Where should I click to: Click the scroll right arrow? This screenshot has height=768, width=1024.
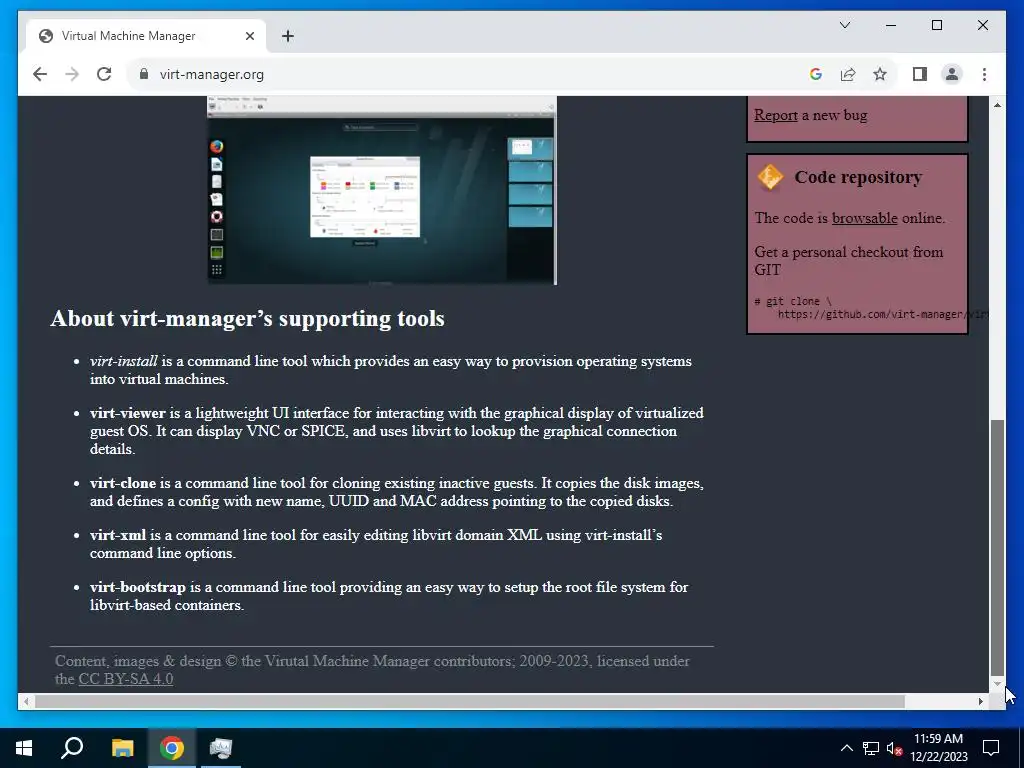click(980, 701)
